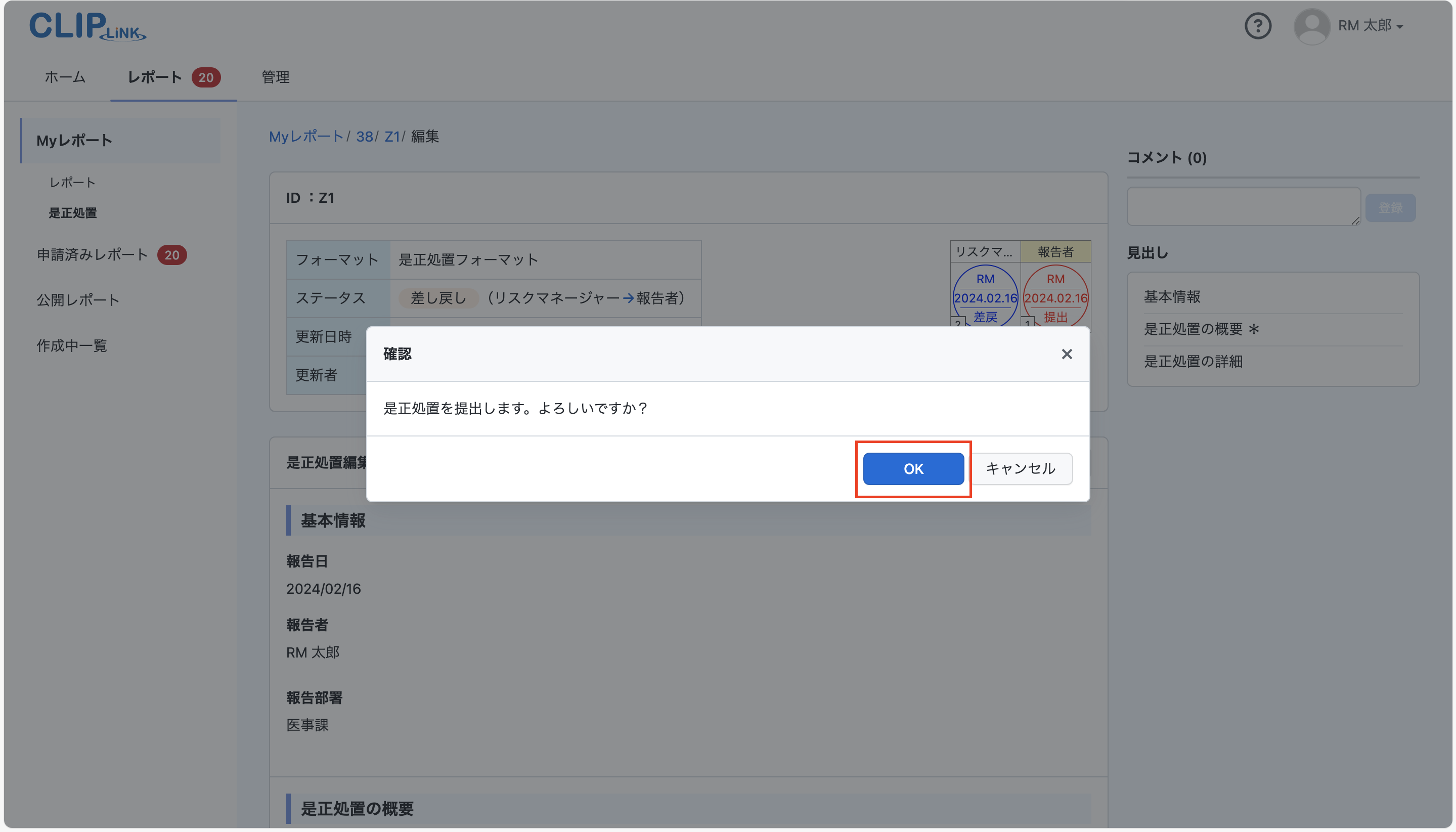Select 公開レポート in the sidebar
1456x832 pixels.
coord(78,299)
